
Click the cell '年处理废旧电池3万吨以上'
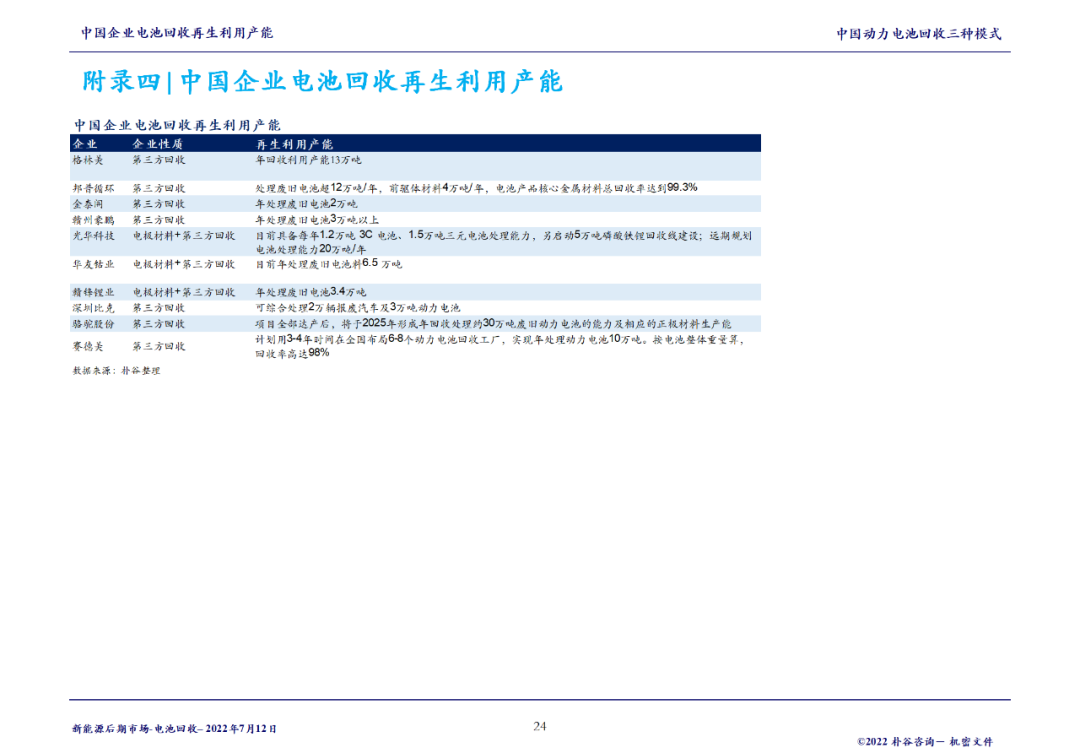[x=318, y=220]
